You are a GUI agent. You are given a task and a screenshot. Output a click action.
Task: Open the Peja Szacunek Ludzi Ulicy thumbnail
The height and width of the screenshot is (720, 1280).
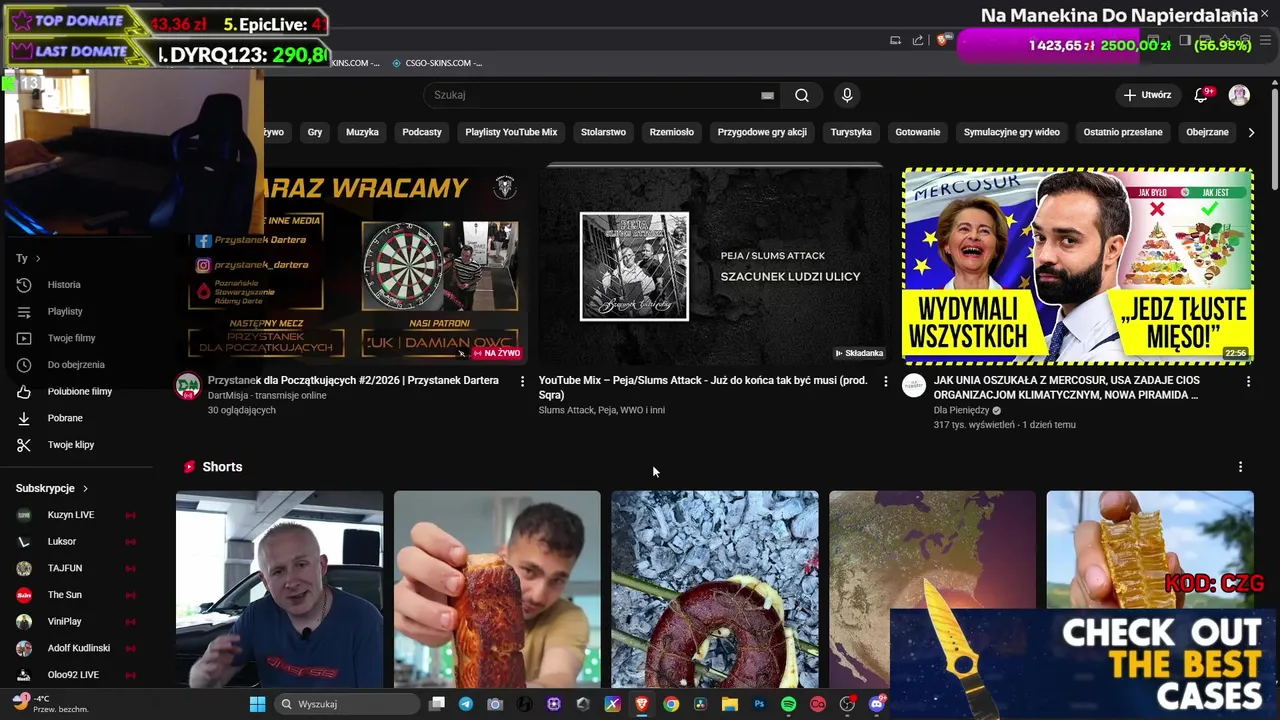point(711,265)
